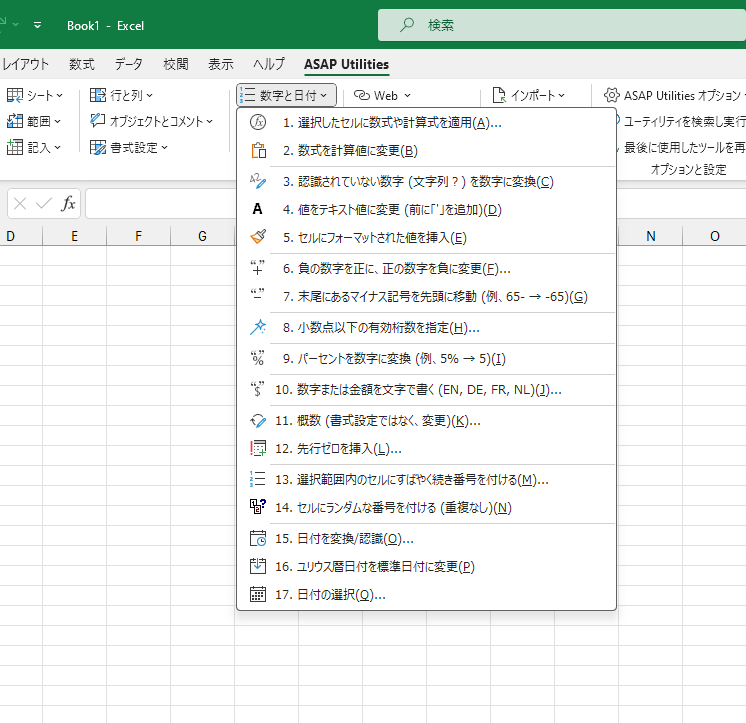The height and width of the screenshot is (723, 746).
Task: Choose 値をテキスト値に変更 menu item
Action: tap(426, 209)
